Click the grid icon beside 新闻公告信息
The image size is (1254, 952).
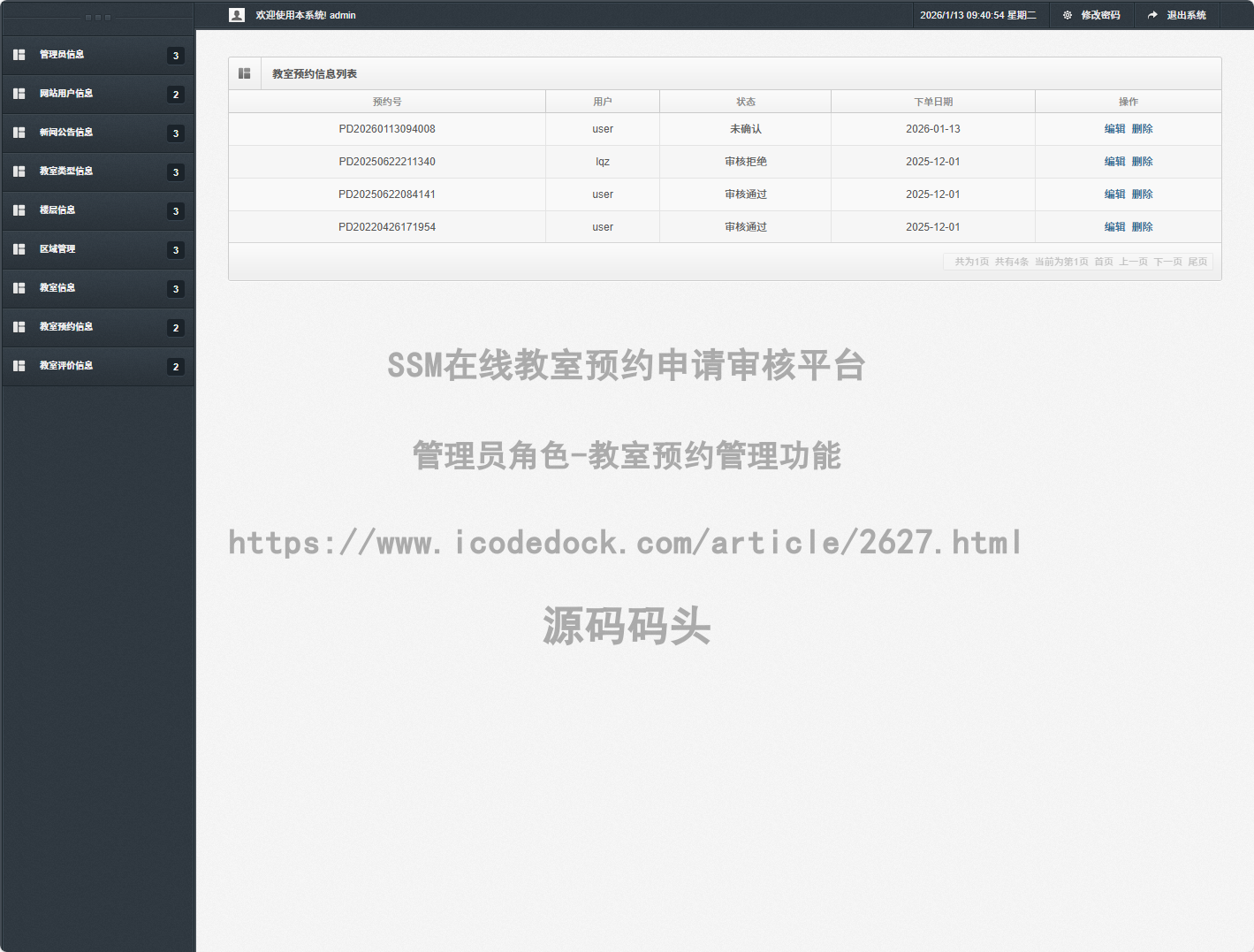pyautogui.click(x=19, y=133)
